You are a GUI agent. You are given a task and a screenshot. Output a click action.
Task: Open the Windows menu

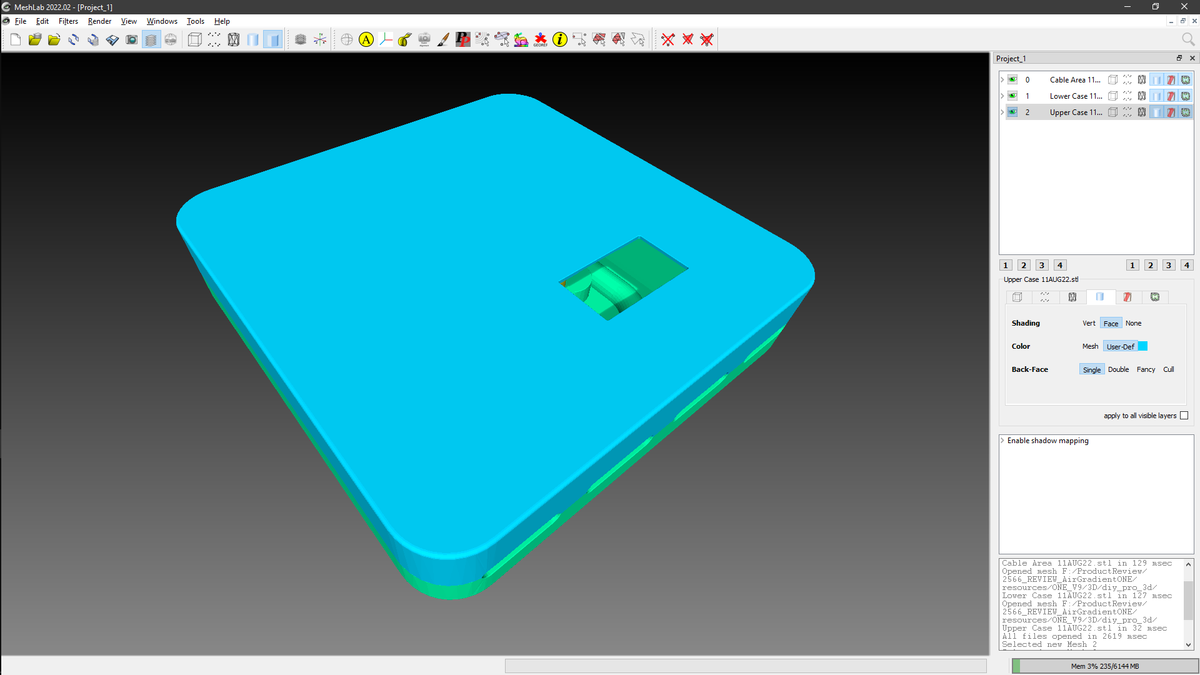162,21
